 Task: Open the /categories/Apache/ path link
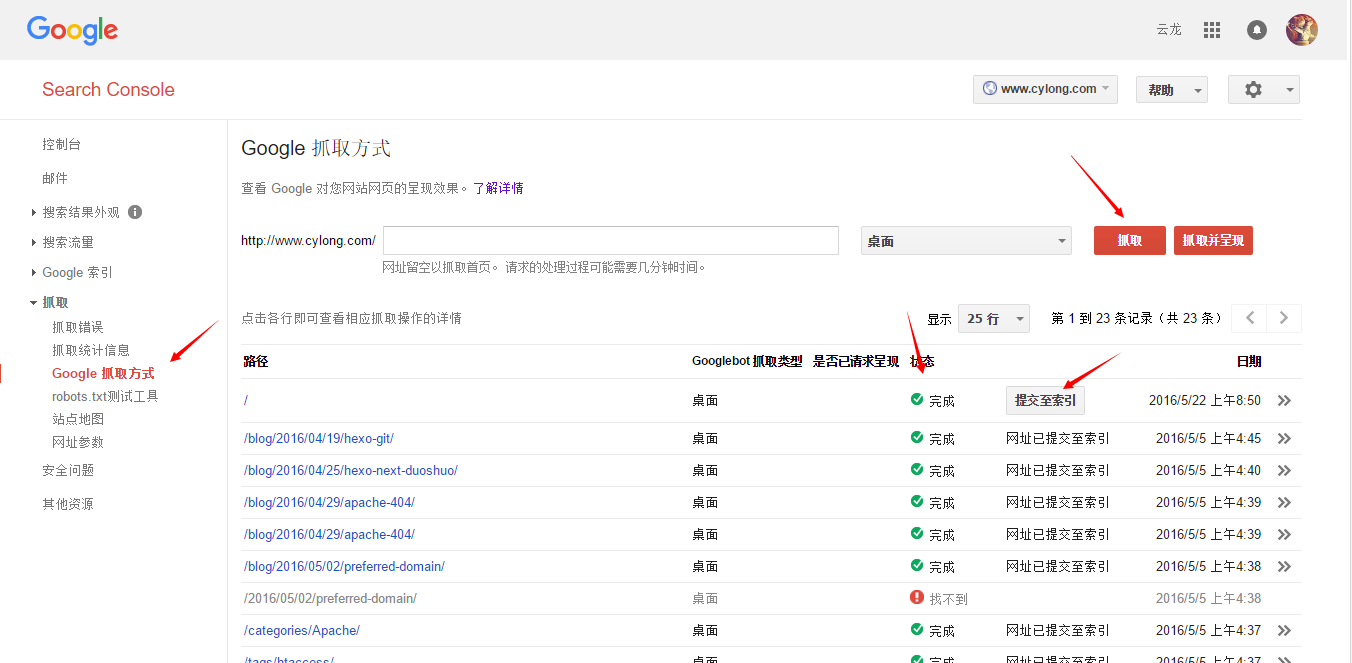(x=302, y=630)
